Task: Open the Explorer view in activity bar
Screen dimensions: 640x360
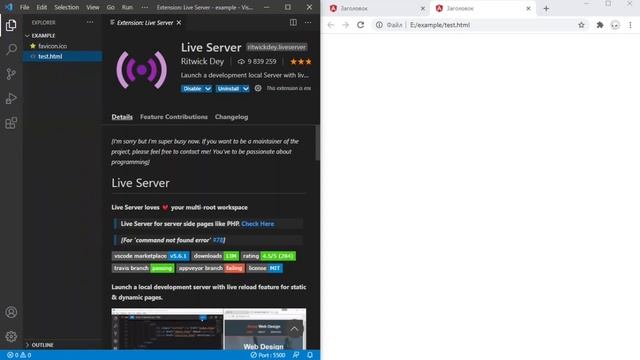Action: click(x=11, y=25)
